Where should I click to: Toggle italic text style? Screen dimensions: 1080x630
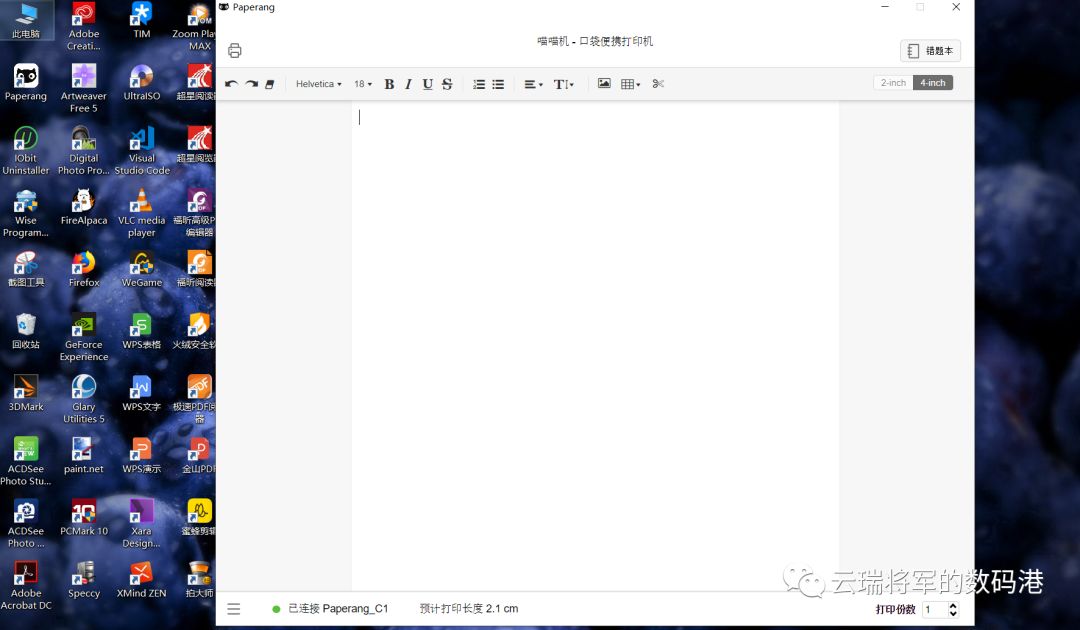pos(408,84)
